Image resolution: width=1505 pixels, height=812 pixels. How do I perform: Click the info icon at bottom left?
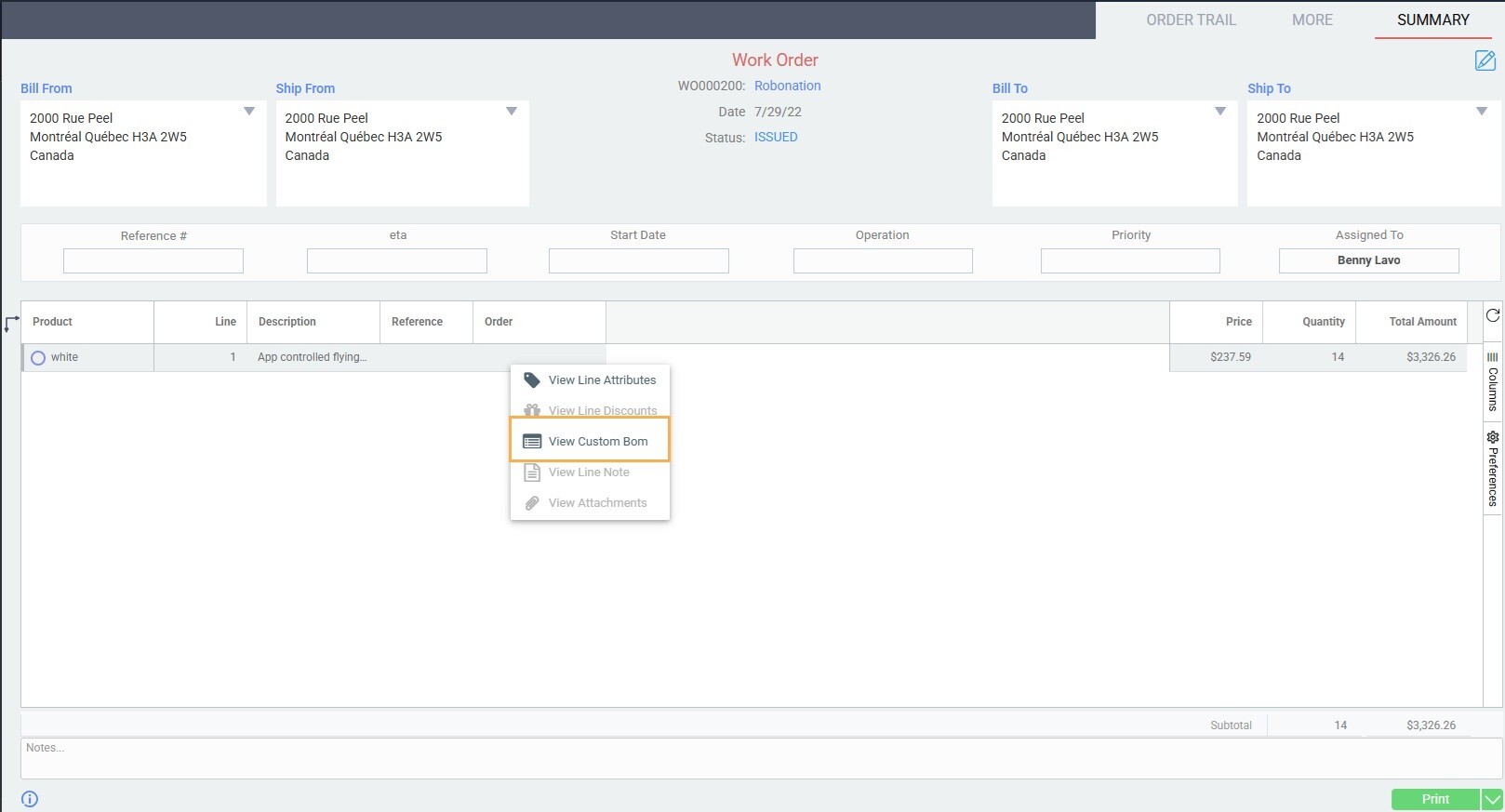pos(30,799)
